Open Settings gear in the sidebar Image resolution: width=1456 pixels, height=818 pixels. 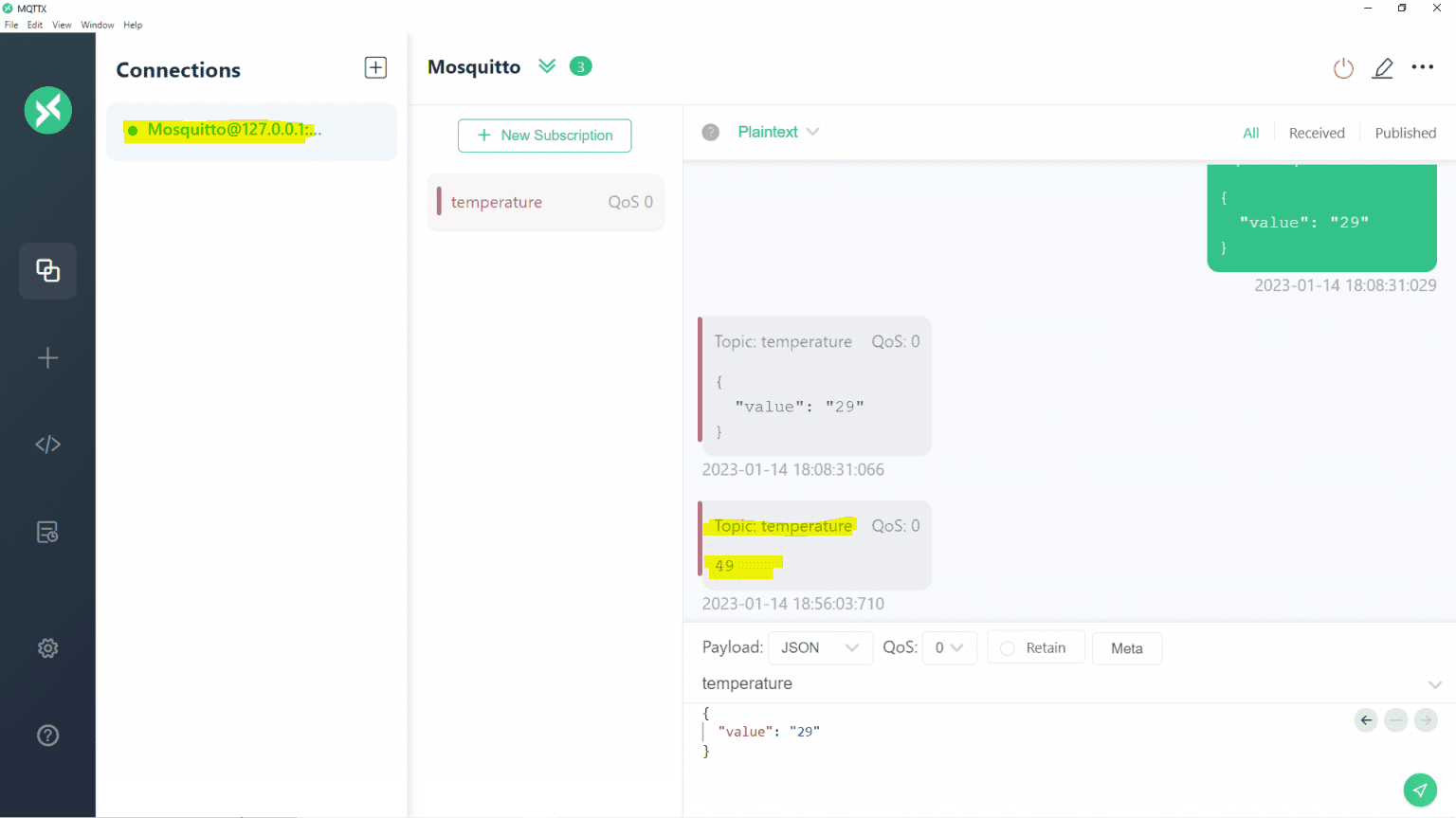(47, 648)
